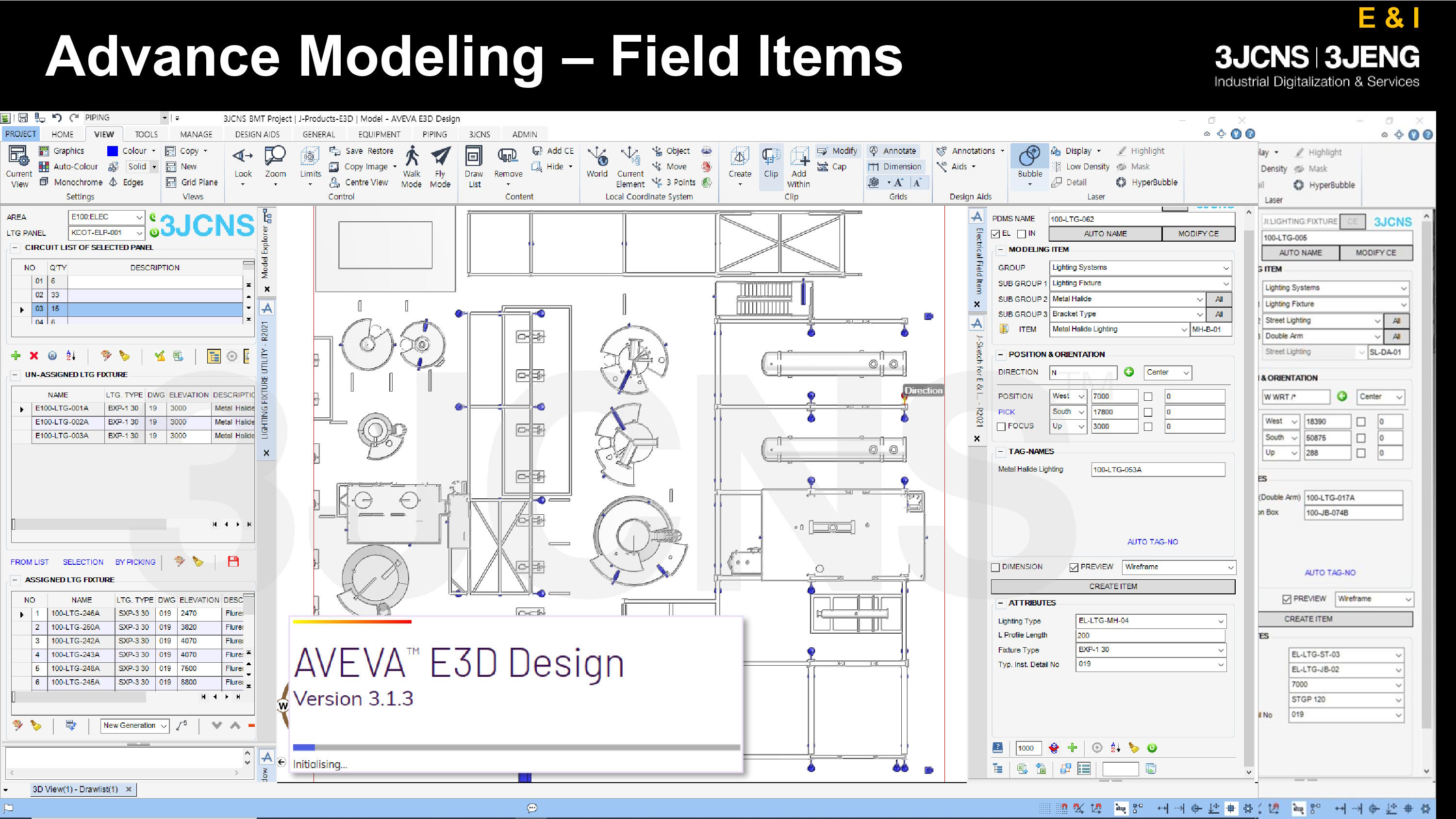Click green plus icon near 1000 field
This screenshot has width=1456, height=819.
[1072, 748]
